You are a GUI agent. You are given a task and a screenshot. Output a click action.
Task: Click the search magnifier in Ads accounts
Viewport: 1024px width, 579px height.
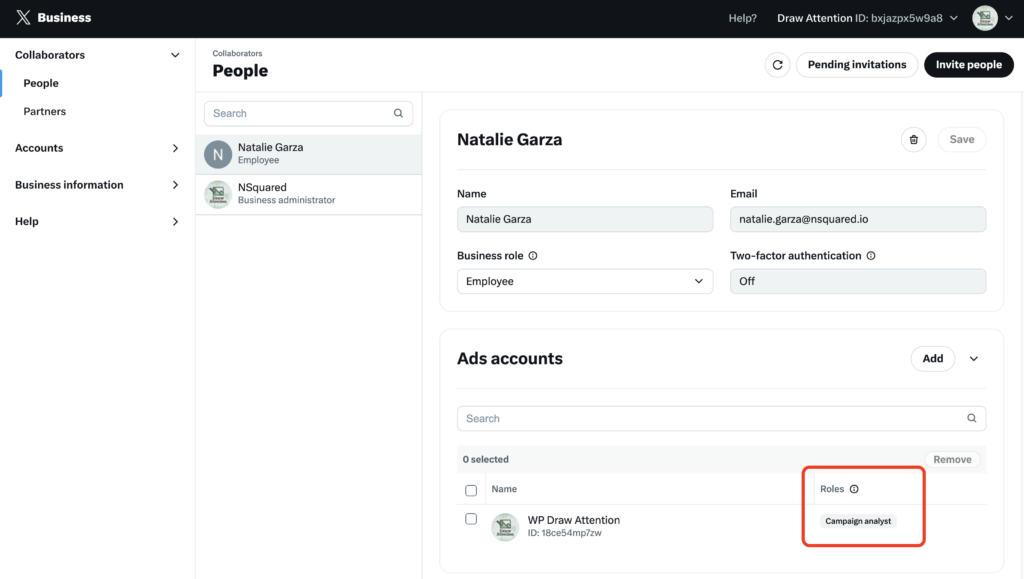[x=971, y=418]
